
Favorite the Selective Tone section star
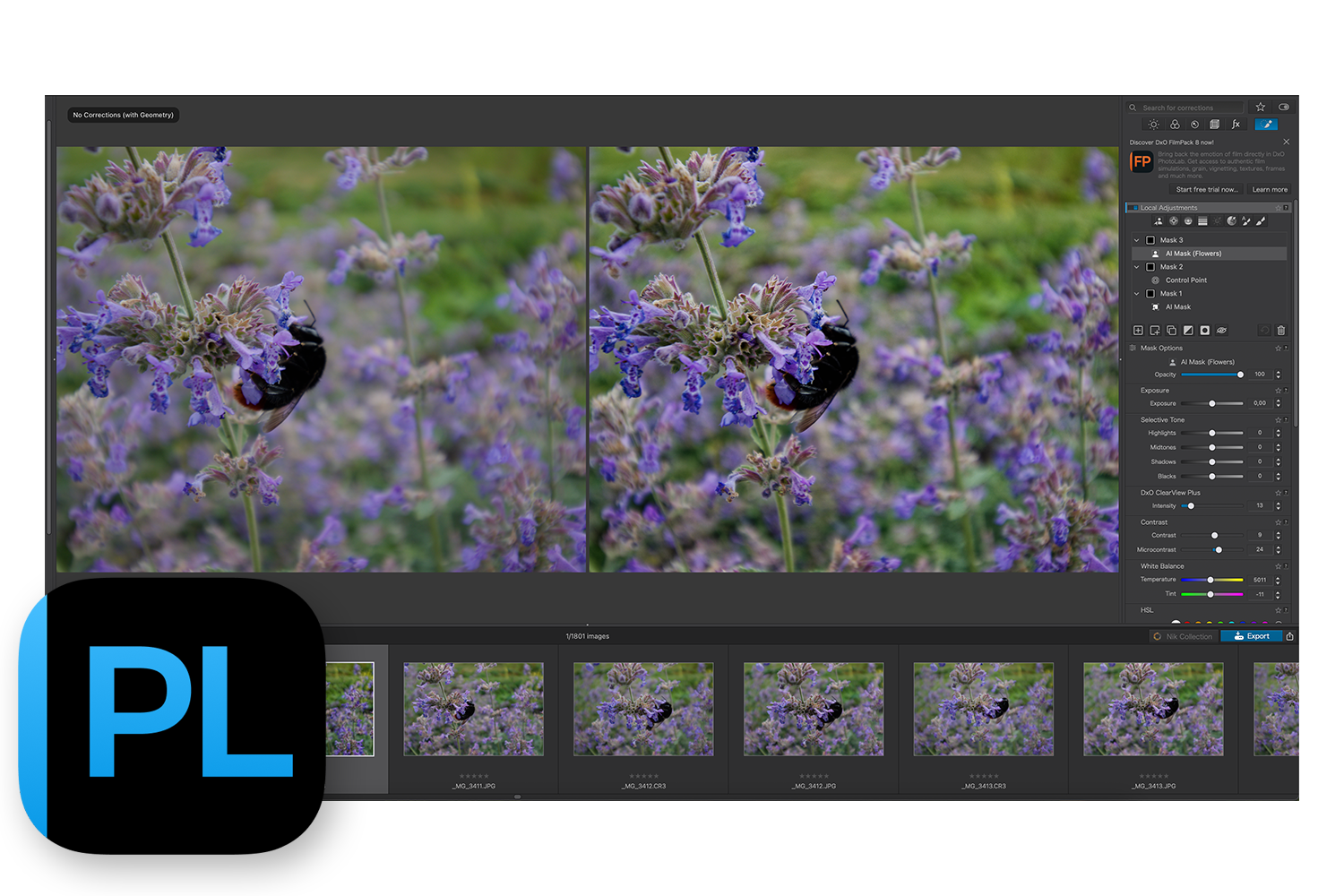[1279, 420]
